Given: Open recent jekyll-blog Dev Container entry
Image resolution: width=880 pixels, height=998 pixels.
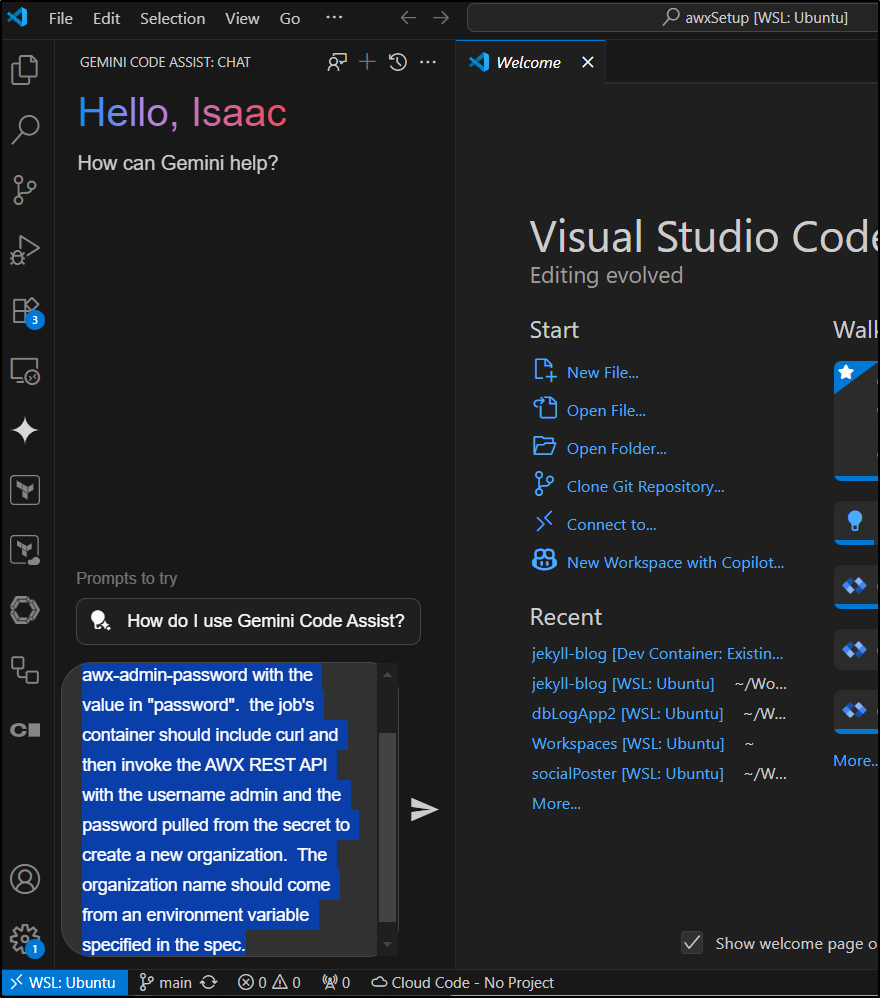Looking at the screenshot, I should pos(657,654).
